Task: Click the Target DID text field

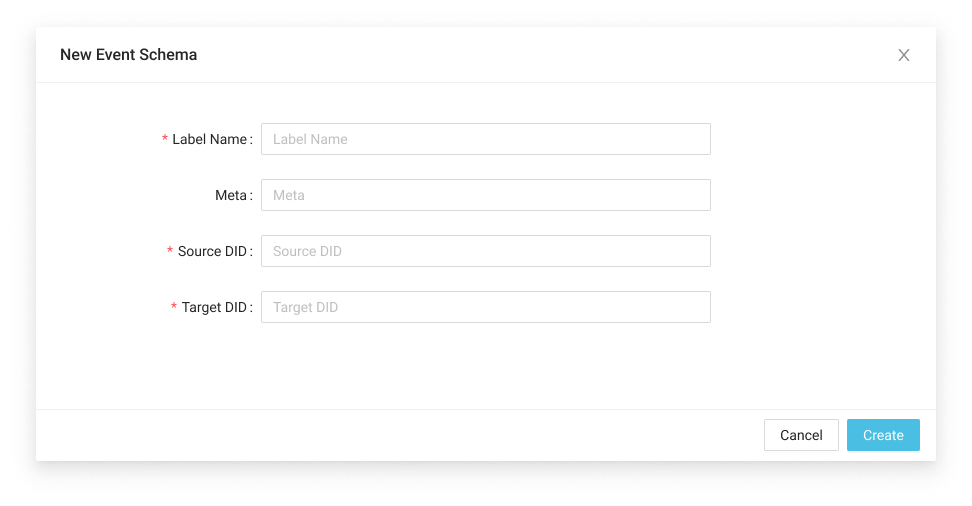Action: pyautogui.click(x=485, y=307)
